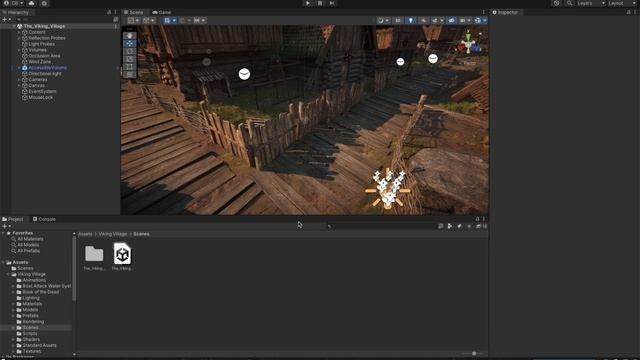Select the Inspector tab
The width and height of the screenshot is (640, 360).
pos(505,12)
